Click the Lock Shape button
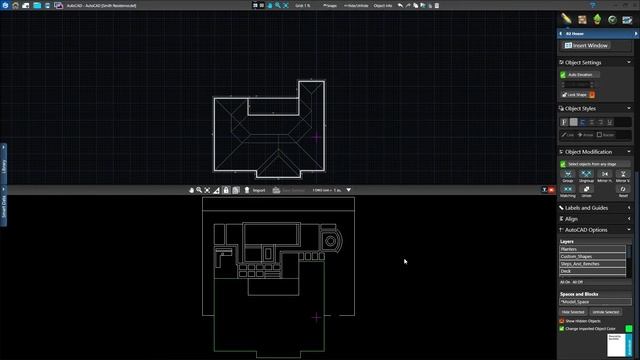This screenshot has width=640, height=360. tap(574, 95)
